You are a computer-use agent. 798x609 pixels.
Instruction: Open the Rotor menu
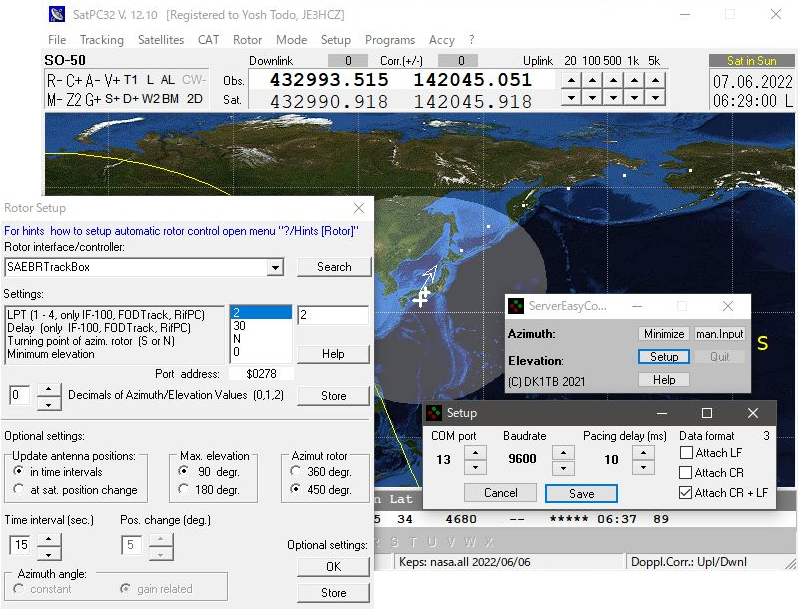[x=247, y=40]
